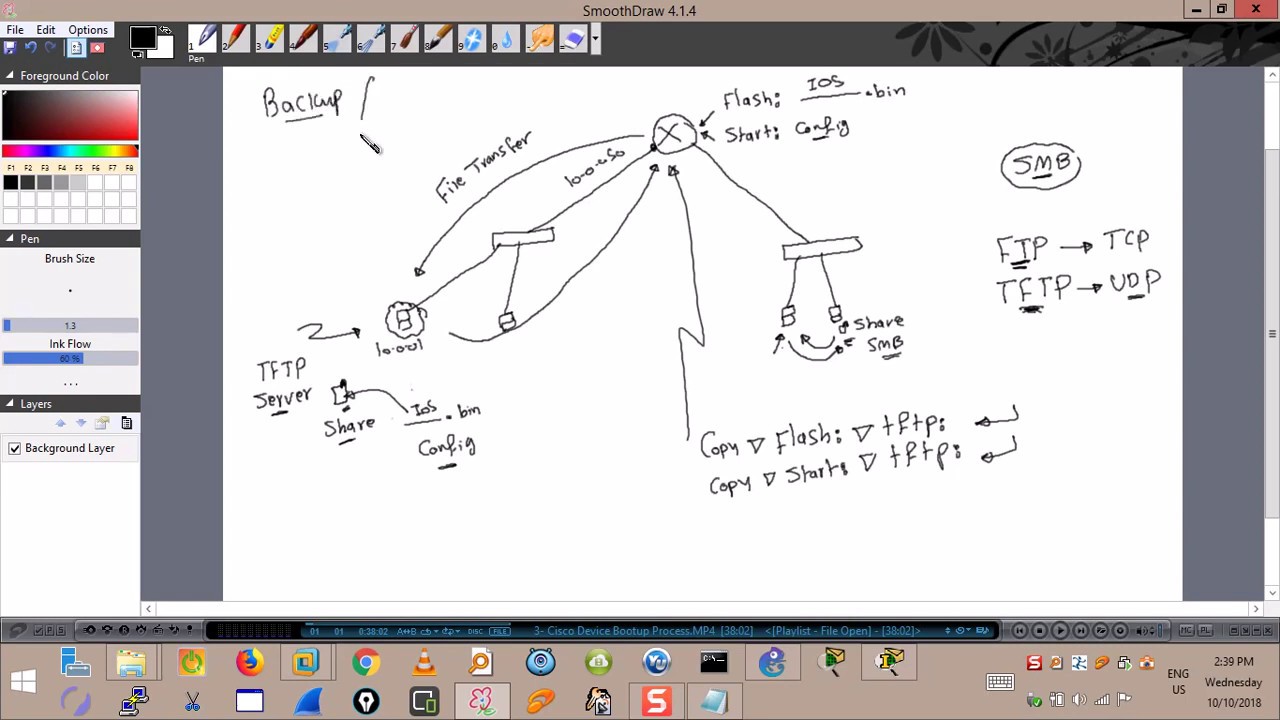Move layer up arrow in Layers
Screen dimensions: 1280x720
tap(61, 423)
